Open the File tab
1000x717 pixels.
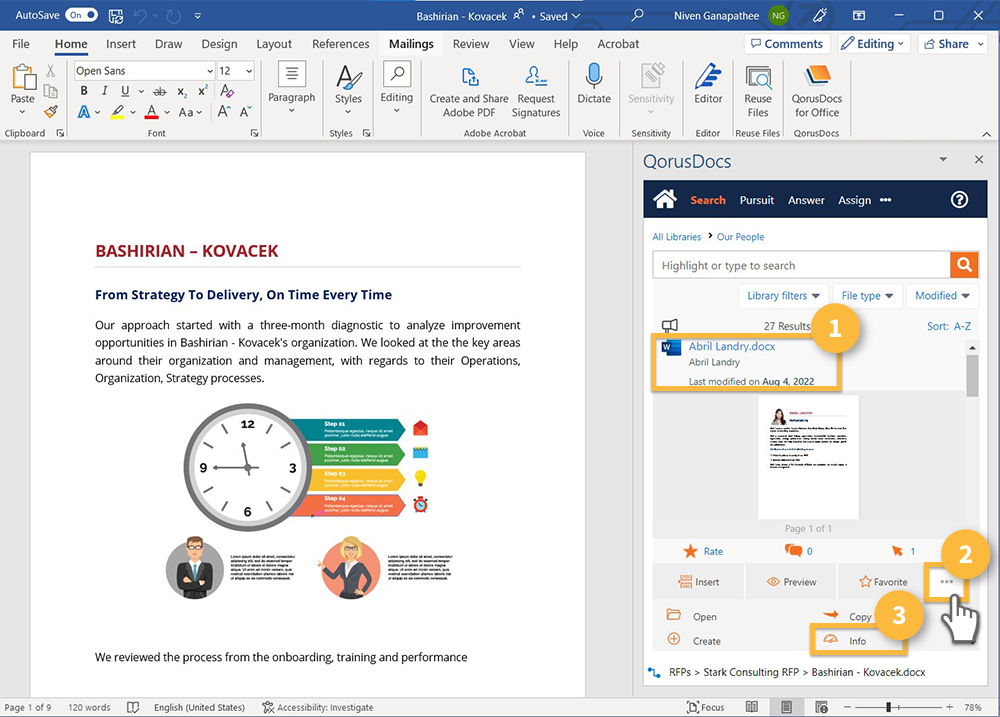coord(21,44)
